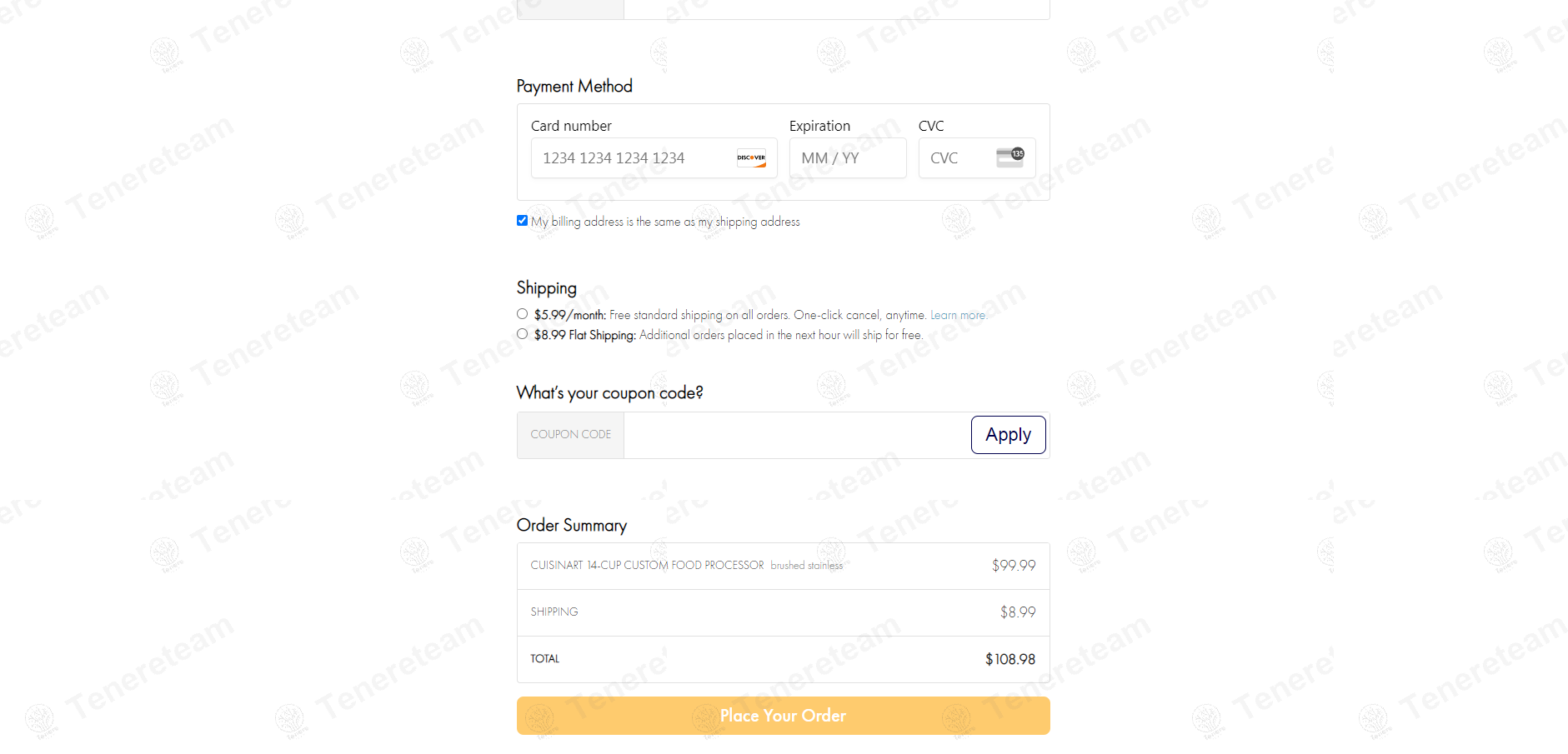
Task: Click the billing address label text
Action: point(665,222)
